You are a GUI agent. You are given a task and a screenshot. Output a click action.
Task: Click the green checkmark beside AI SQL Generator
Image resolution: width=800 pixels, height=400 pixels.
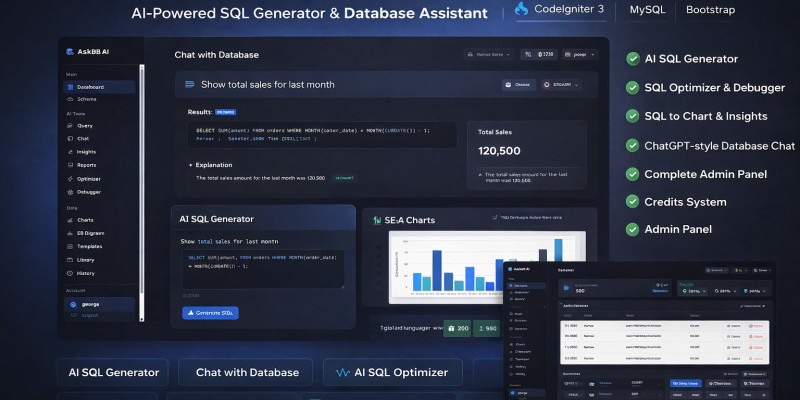point(633,59)
